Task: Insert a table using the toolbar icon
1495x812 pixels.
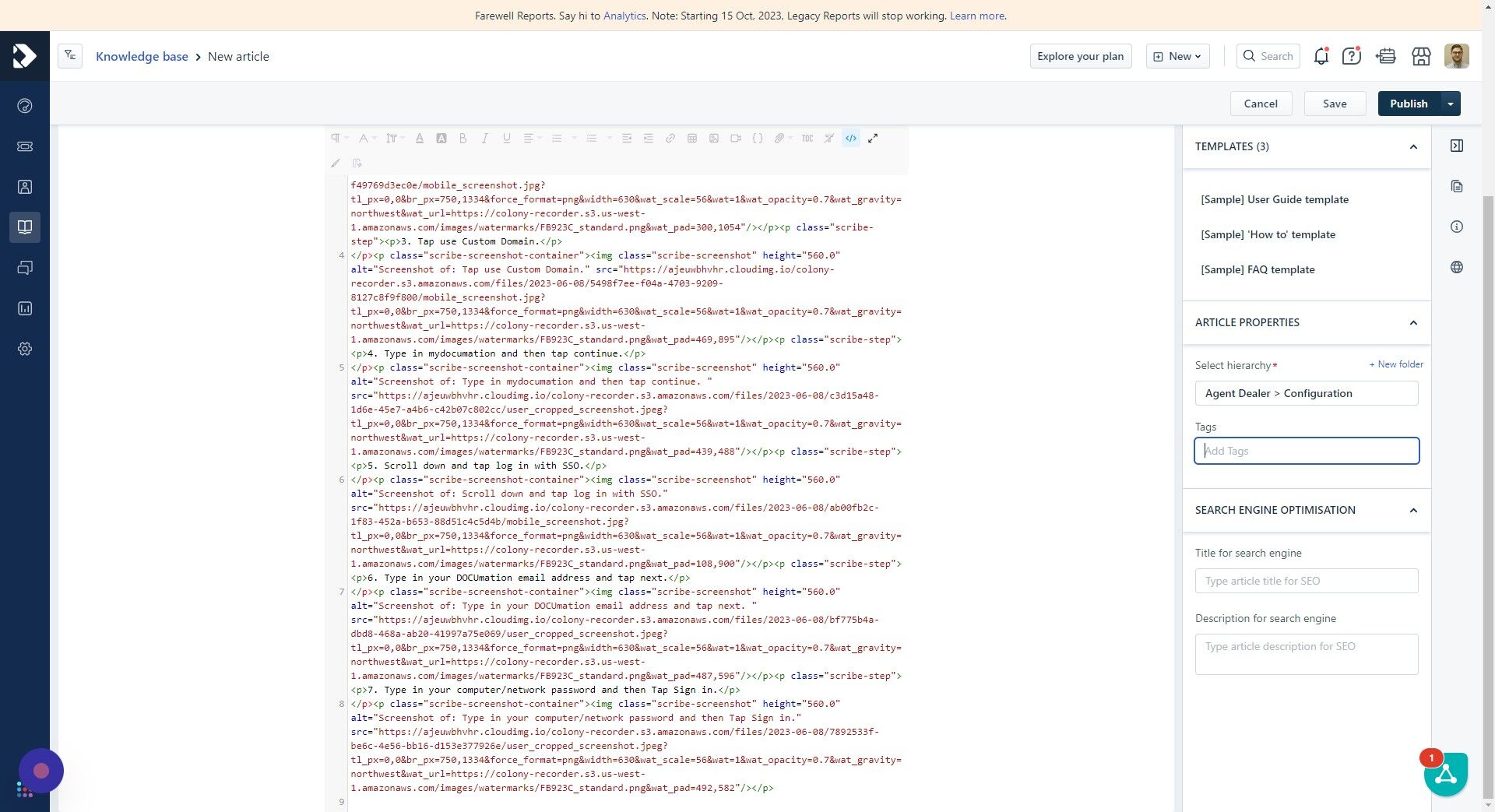Action: point(692,138)
